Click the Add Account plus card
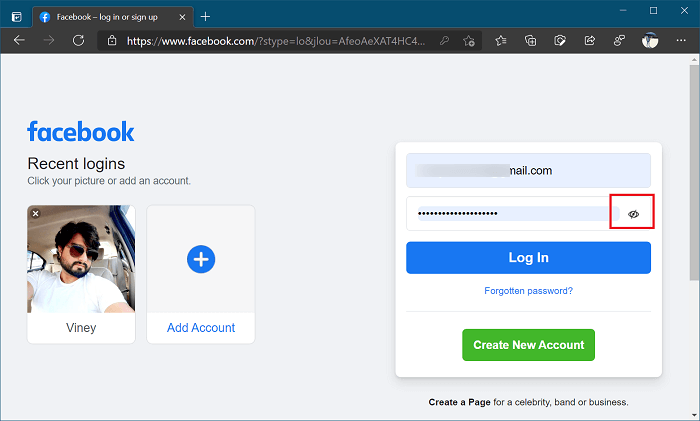This screenshot has height=421, width=700. [201, 274]
